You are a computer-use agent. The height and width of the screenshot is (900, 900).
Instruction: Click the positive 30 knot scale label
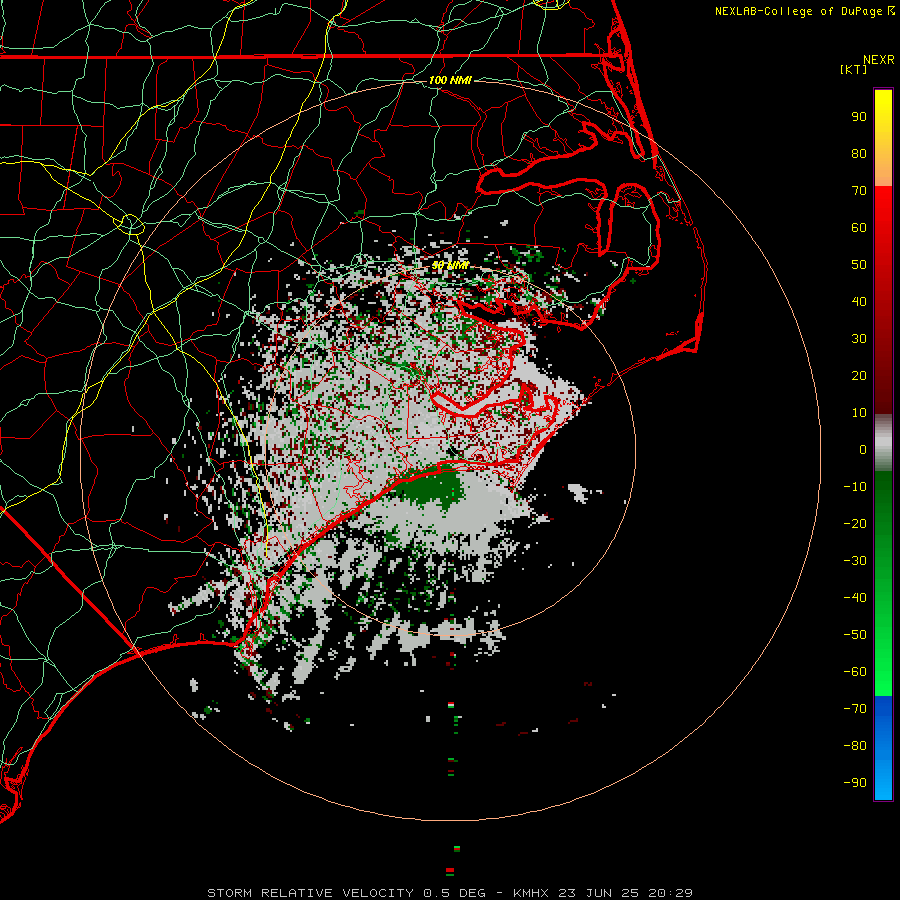click(x=859, y=339)
